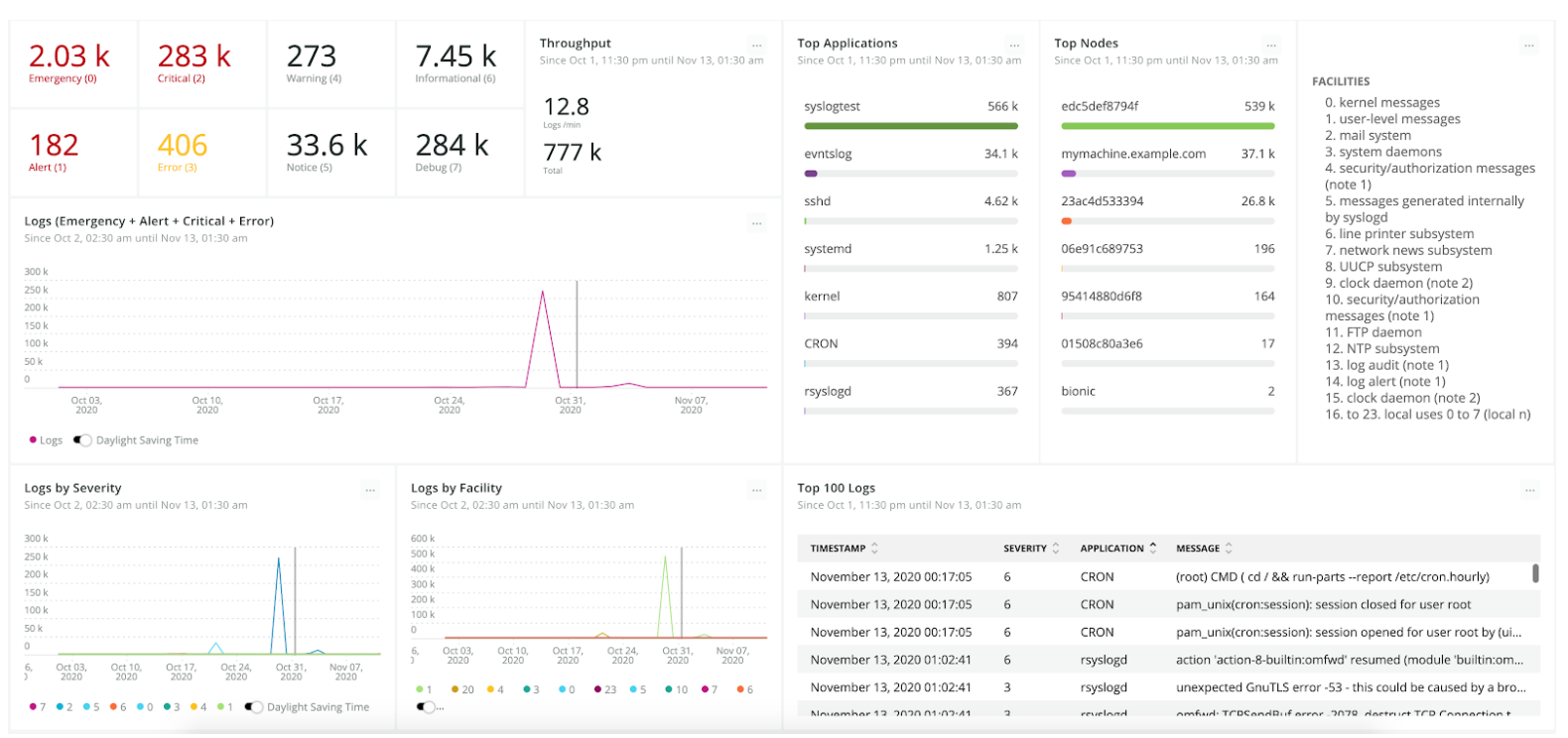Screen dimensions: 1568x738
Task: Open the Throughput widget options menu
Action: pyautogui.click(x=757, y=46)
